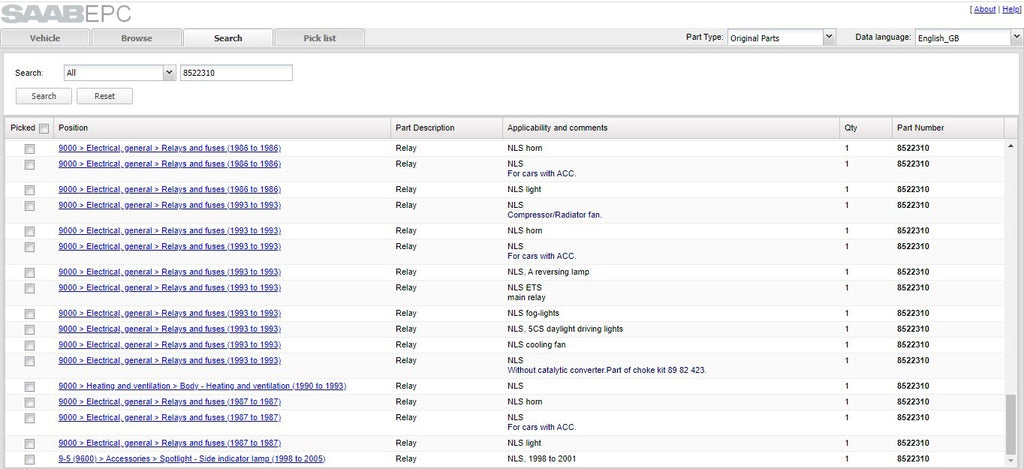The height and width of the screenshot is (469, 1024).
Task: Click Relay description in Heating and ventilation row
Action: tap(406, 386)
